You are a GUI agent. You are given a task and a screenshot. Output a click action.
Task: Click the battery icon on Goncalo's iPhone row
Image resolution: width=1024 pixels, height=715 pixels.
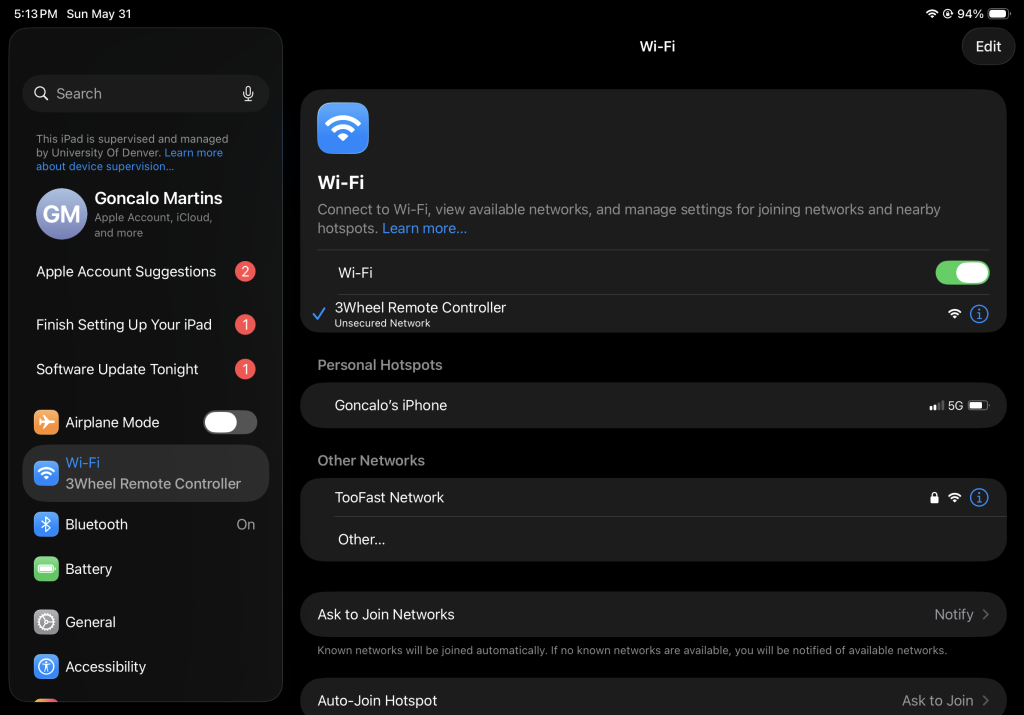pyautogui.click(x=978, y=405)
